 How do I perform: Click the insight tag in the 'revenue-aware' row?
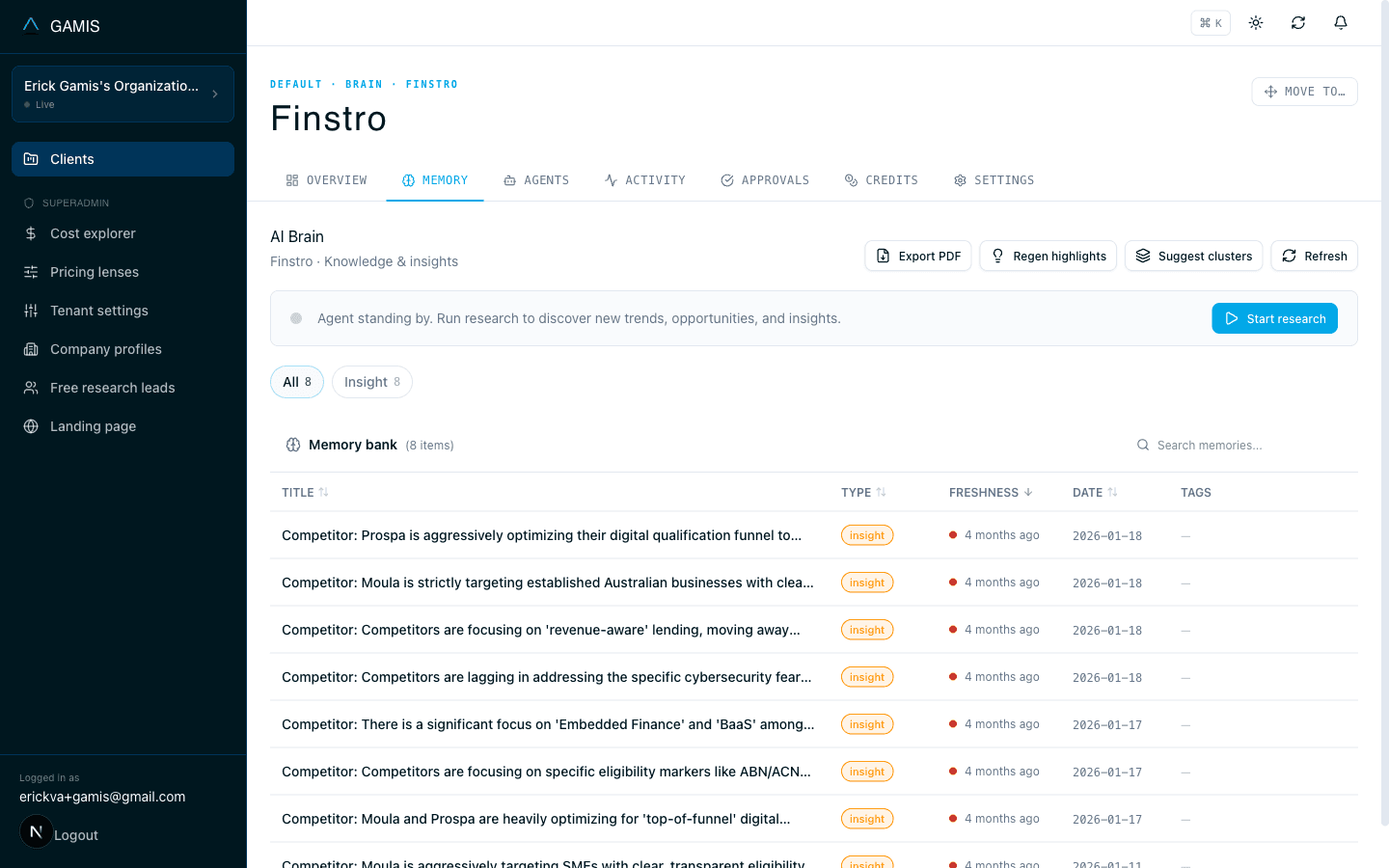point(867,630)
